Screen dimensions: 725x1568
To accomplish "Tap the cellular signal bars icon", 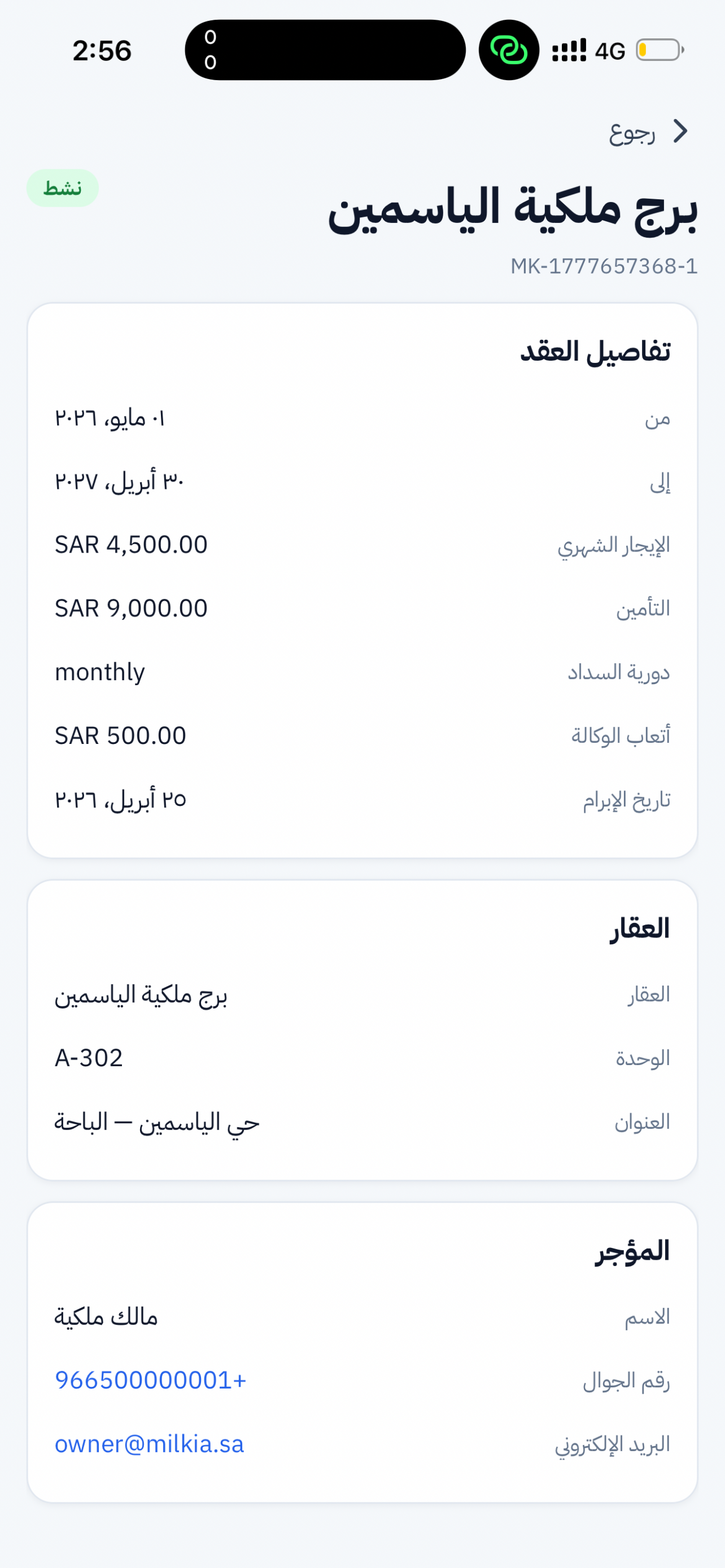I will coord(569,51).
